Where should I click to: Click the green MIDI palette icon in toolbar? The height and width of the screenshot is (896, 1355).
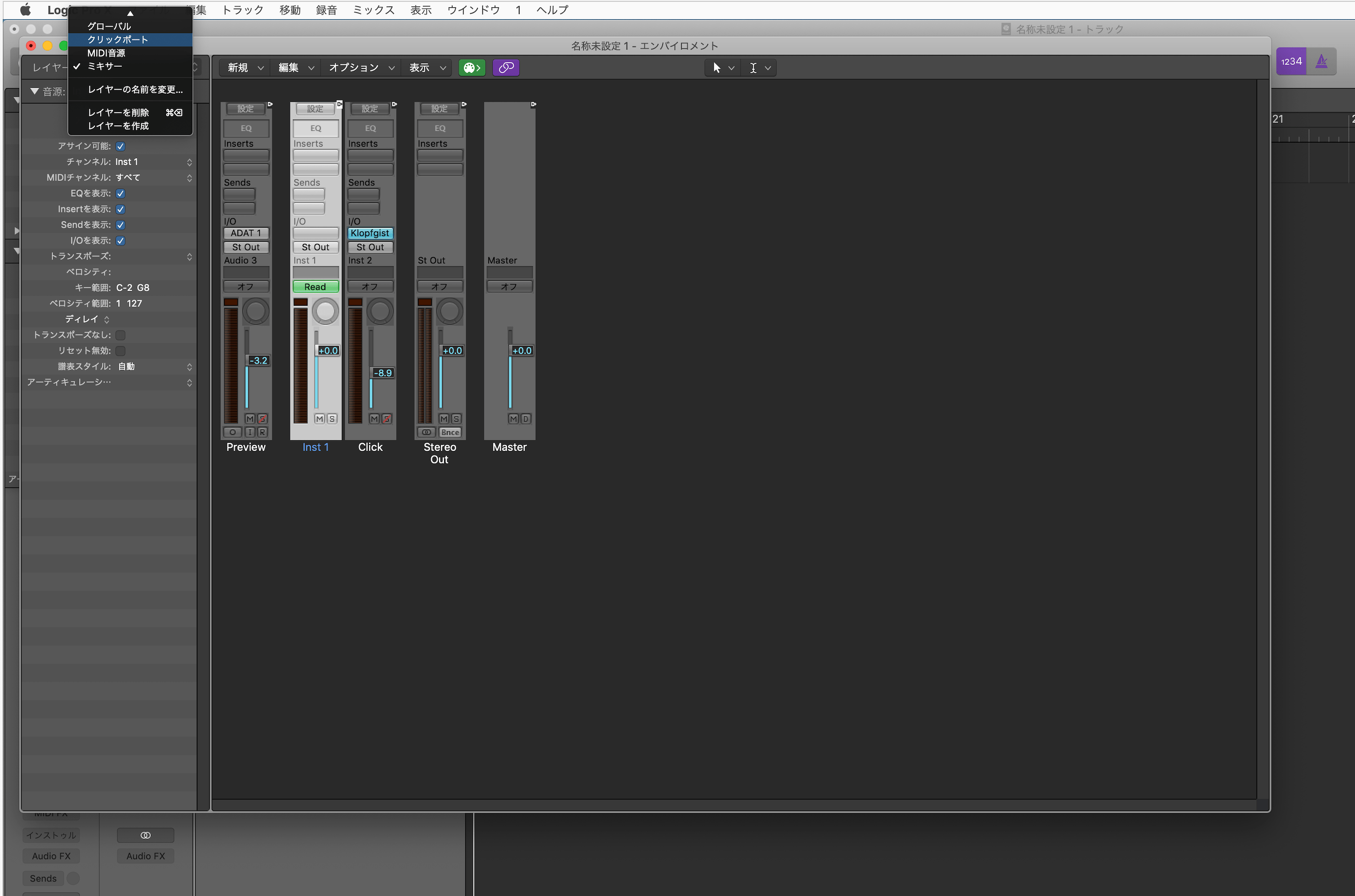471,68
